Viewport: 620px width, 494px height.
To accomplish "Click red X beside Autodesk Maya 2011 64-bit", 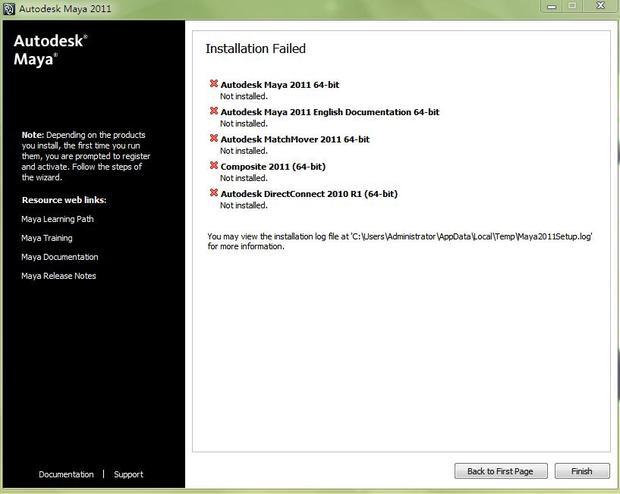I will tap(213, 84).
